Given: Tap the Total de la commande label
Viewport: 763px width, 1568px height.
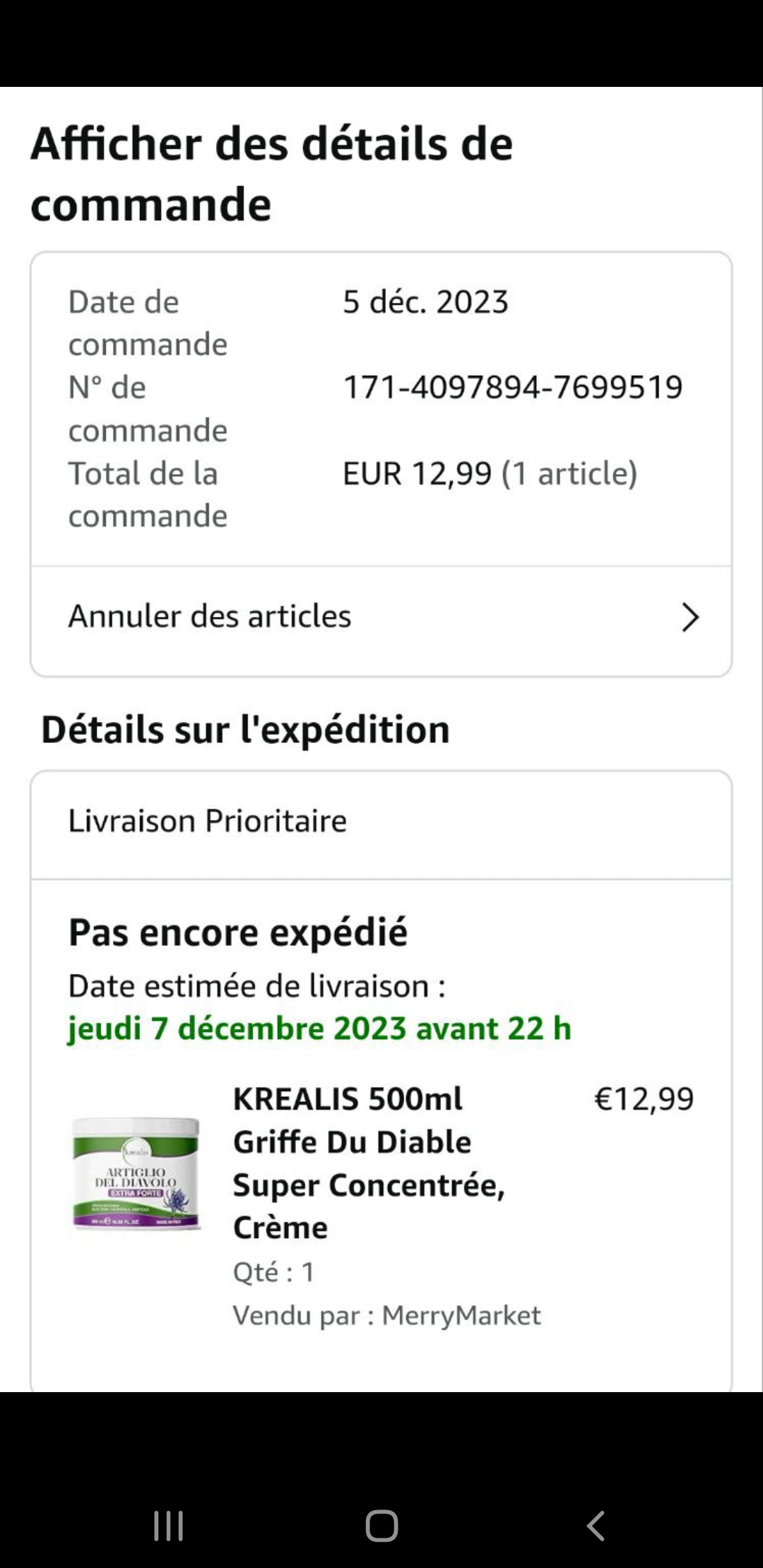Looking at the screenshot, I should coord(148,494).
